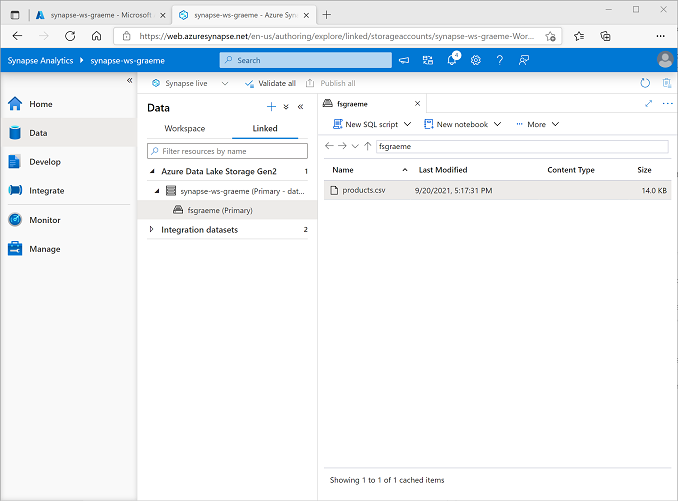Viewport: 678px width, 501px height.
Task: Close the Azure Synapse browser tab
Action: (x=306, y=15)
